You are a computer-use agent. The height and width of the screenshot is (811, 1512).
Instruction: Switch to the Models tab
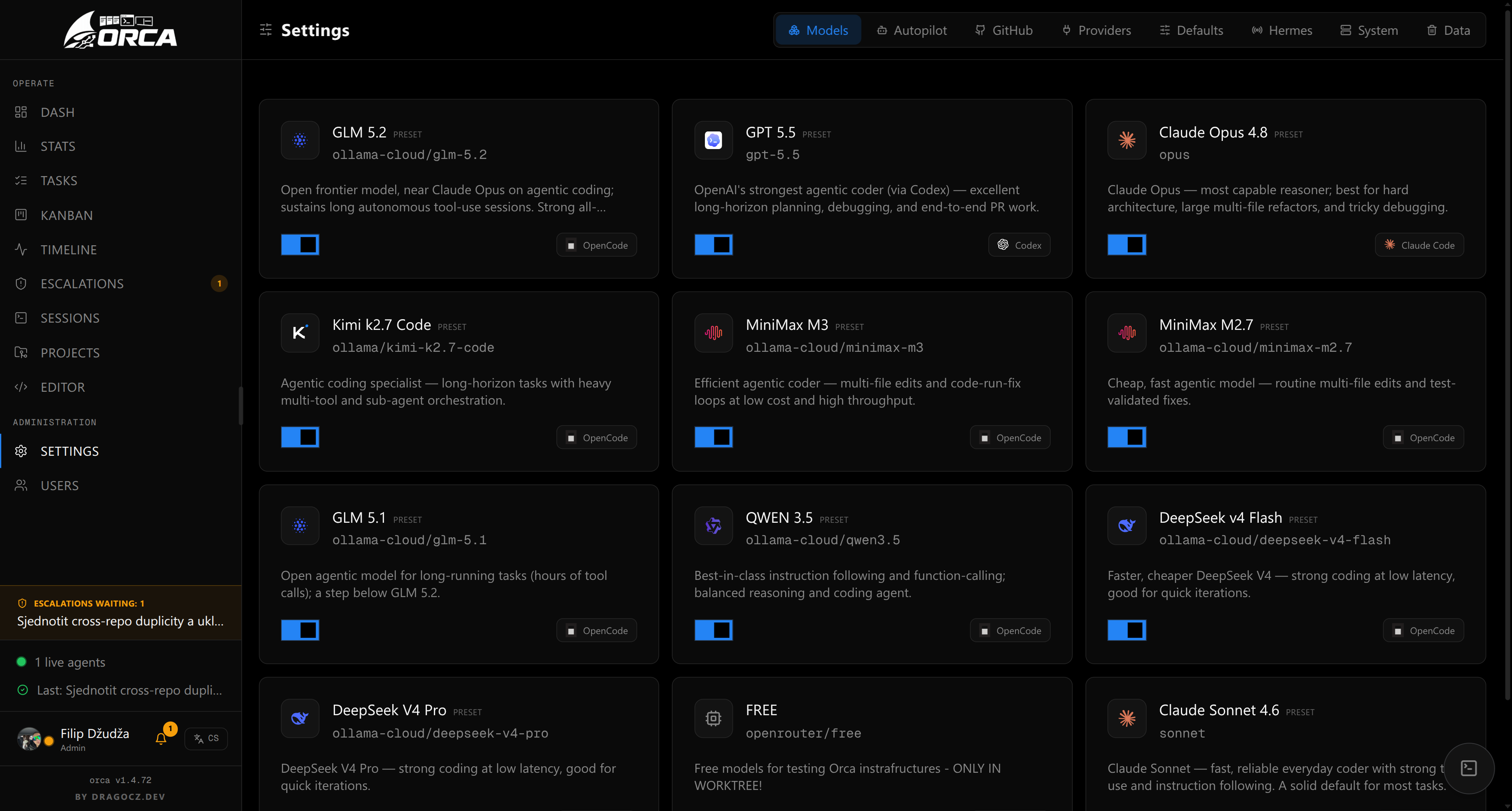pos(818,30)
